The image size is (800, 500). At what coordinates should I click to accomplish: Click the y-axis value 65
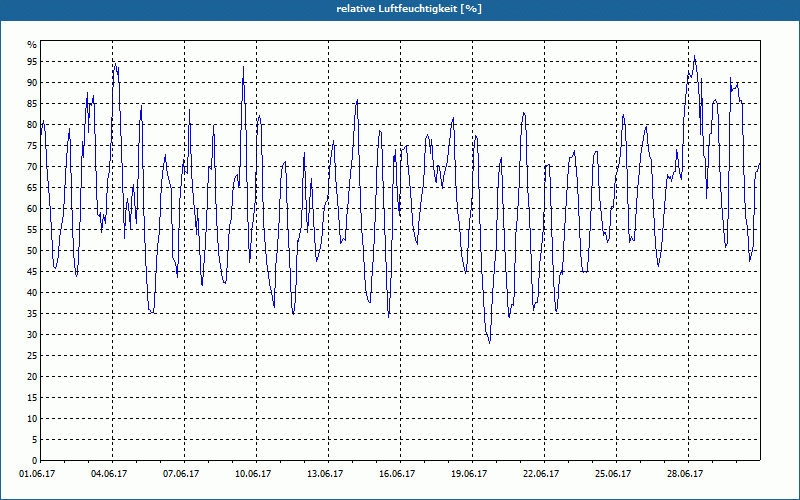pos(32,187)
